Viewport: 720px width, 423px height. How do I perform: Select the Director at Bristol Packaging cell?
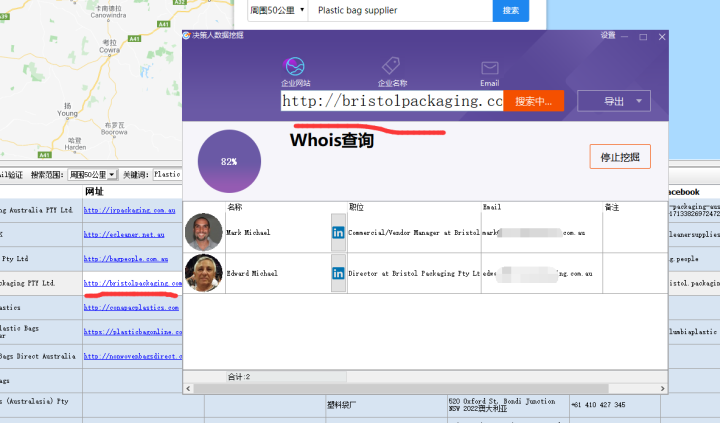click(x=414, y=273)
